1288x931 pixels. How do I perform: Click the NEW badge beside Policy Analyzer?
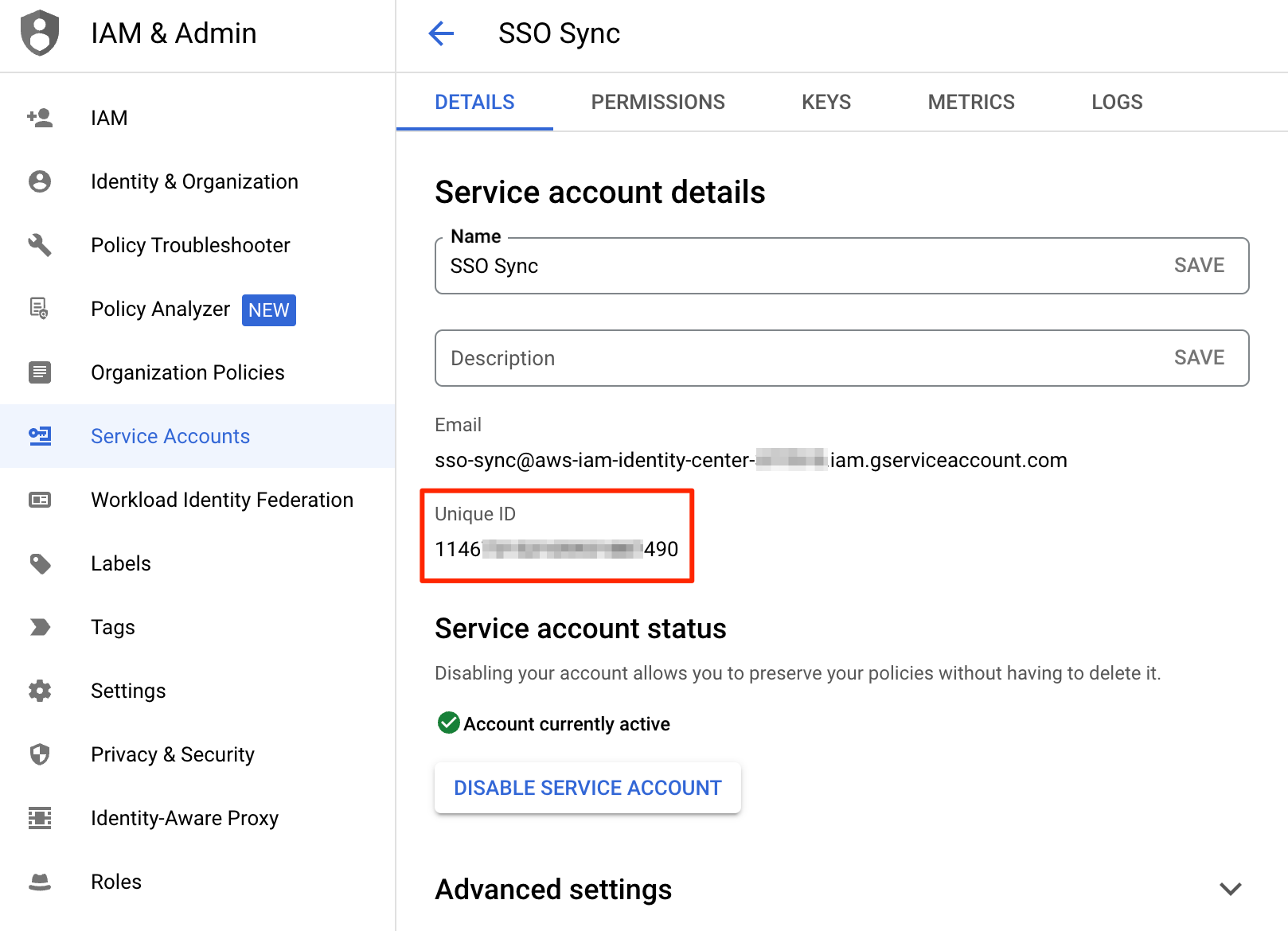[269, 310]
